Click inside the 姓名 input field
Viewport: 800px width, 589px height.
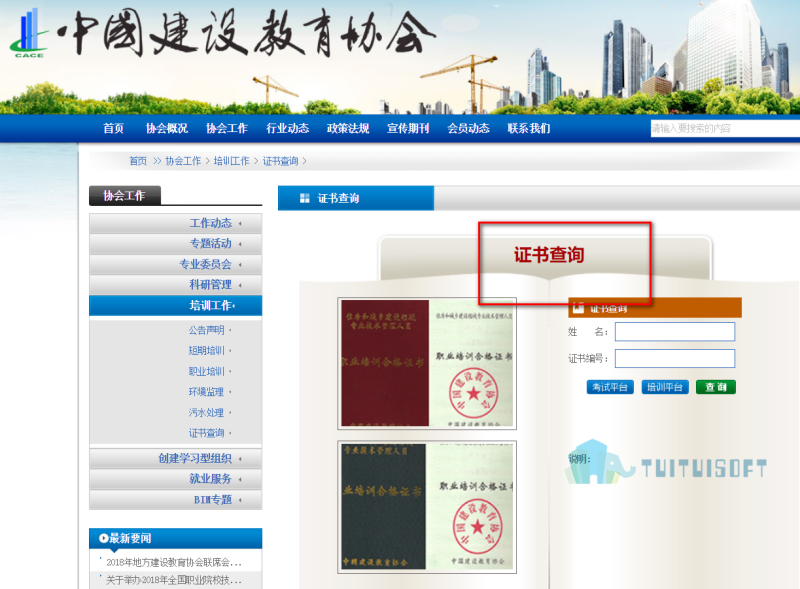(x=675, y=331)
